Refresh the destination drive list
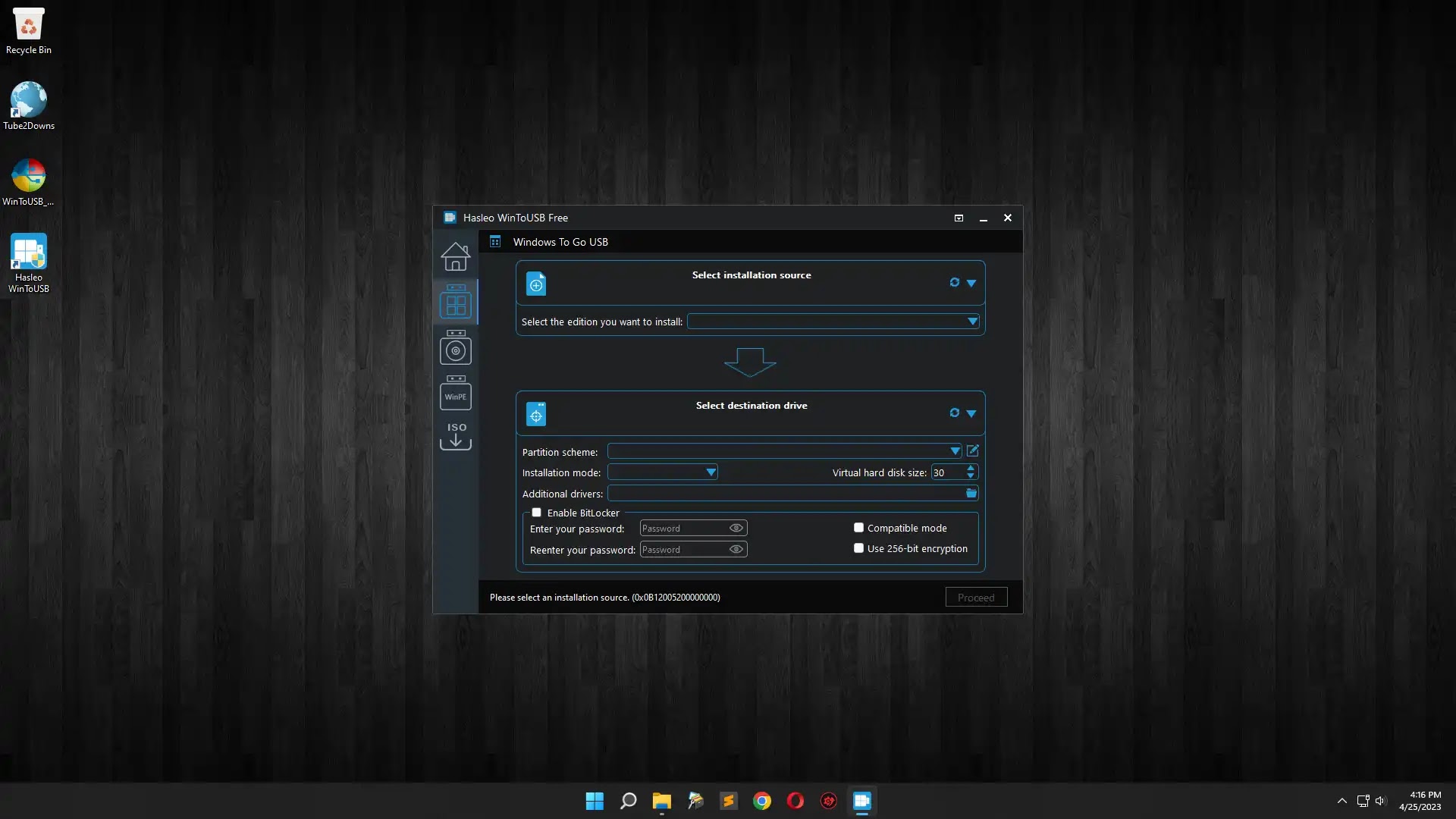The image size is (1456, 819). tap(954, 413)
